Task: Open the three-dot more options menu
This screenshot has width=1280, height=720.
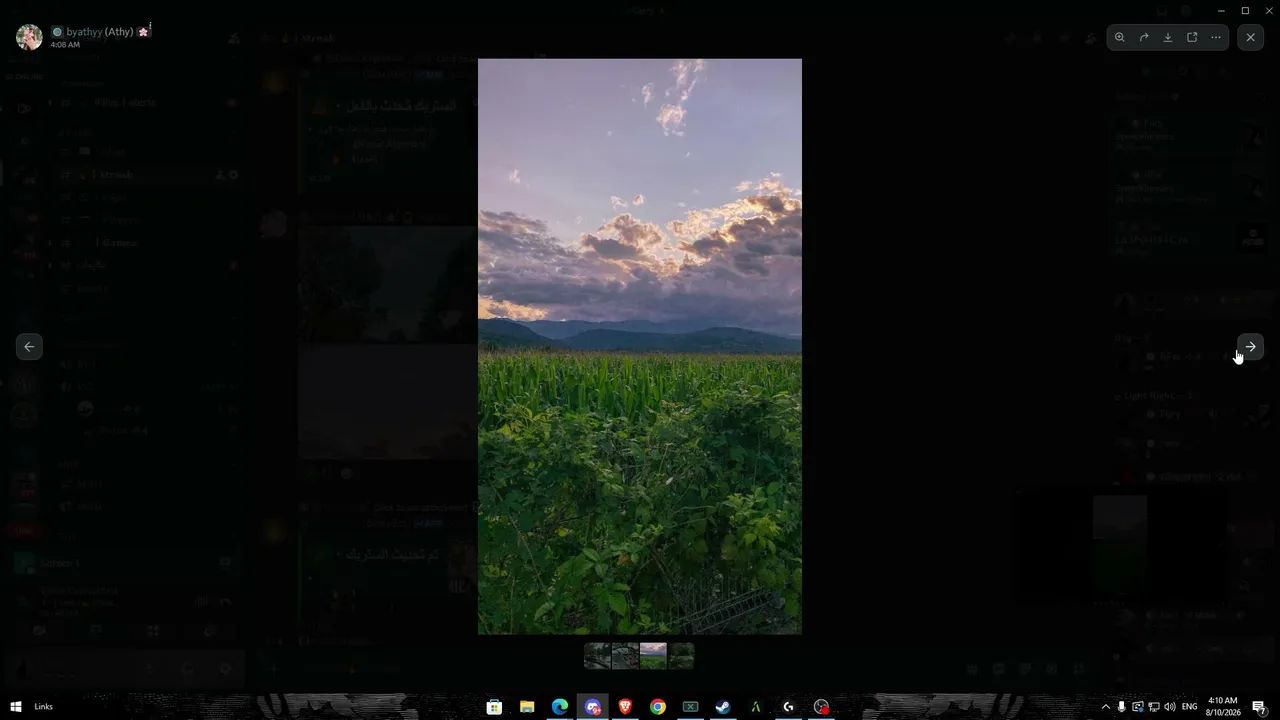Action: (x=1216, y=38)
